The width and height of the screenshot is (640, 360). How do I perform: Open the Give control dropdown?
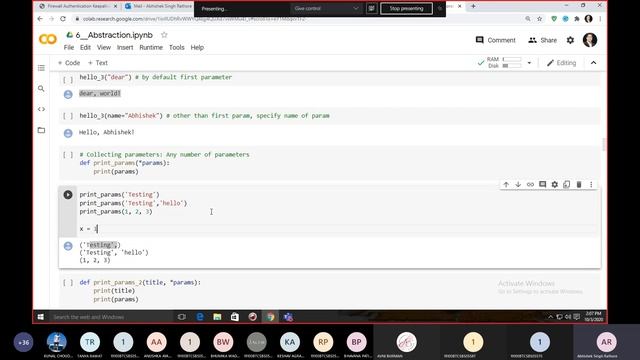326,9
